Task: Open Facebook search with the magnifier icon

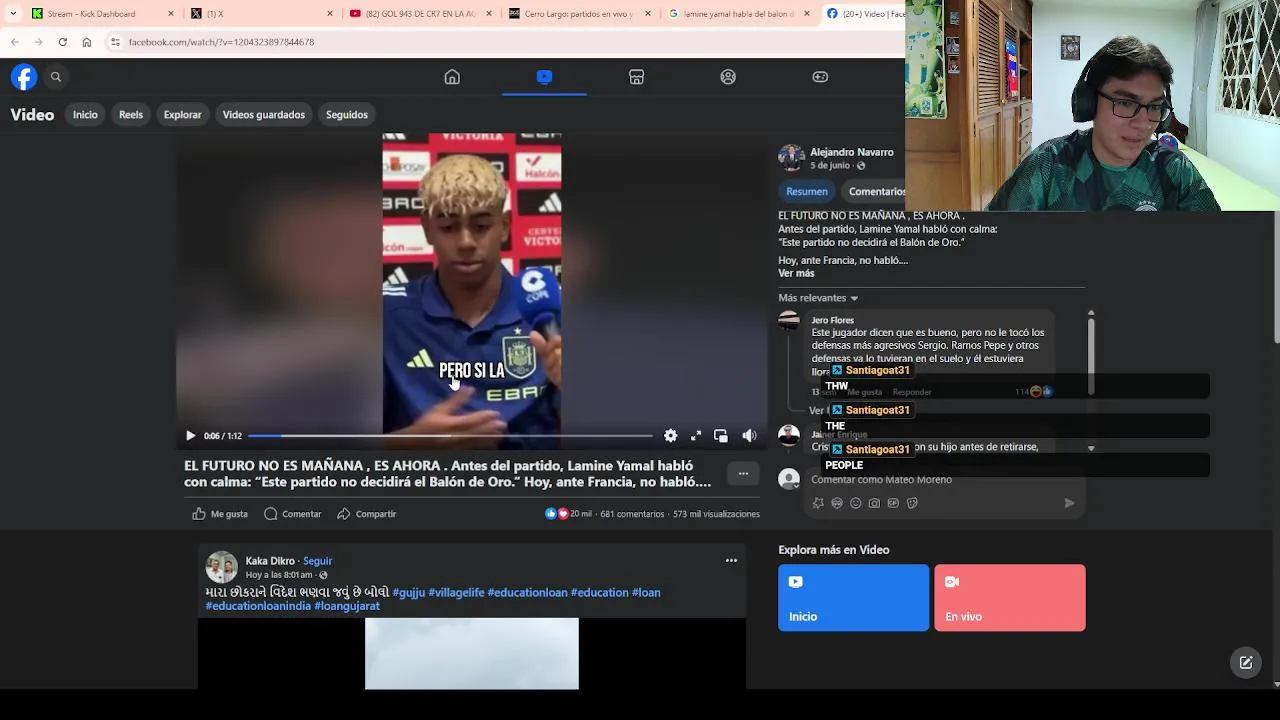Action: click(56, 77)
